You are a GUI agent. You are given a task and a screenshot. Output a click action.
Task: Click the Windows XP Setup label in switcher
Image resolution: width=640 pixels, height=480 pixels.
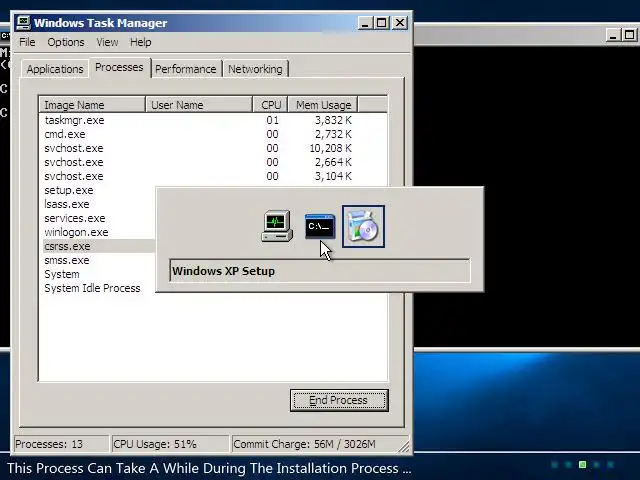coord(223,271)
